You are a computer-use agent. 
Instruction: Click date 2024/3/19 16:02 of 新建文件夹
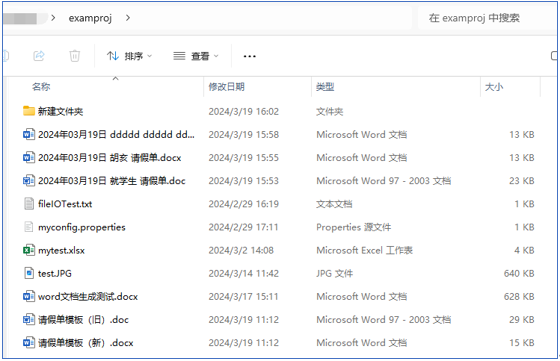coord(244,112)
